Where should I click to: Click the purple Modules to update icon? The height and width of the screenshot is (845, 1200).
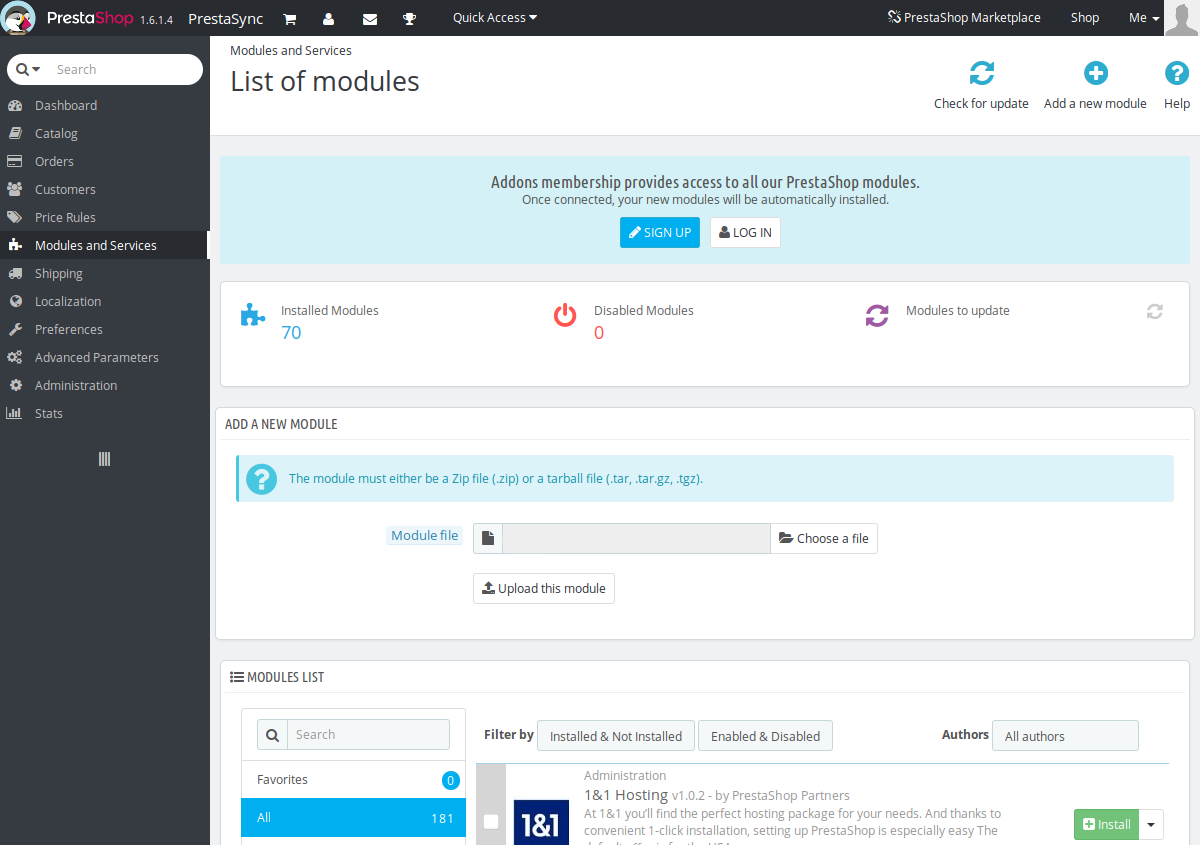pyautogui.click(x=877, y=316)
